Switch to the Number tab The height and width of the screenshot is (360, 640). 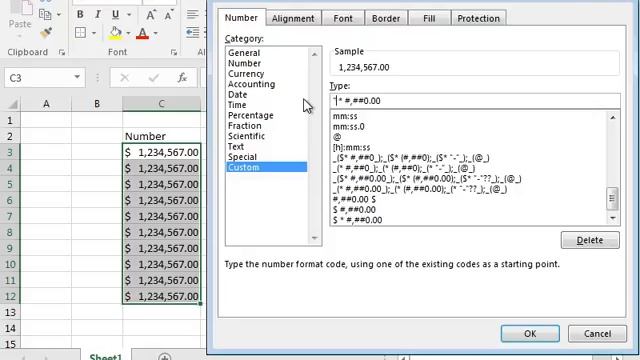click(241, 18)
